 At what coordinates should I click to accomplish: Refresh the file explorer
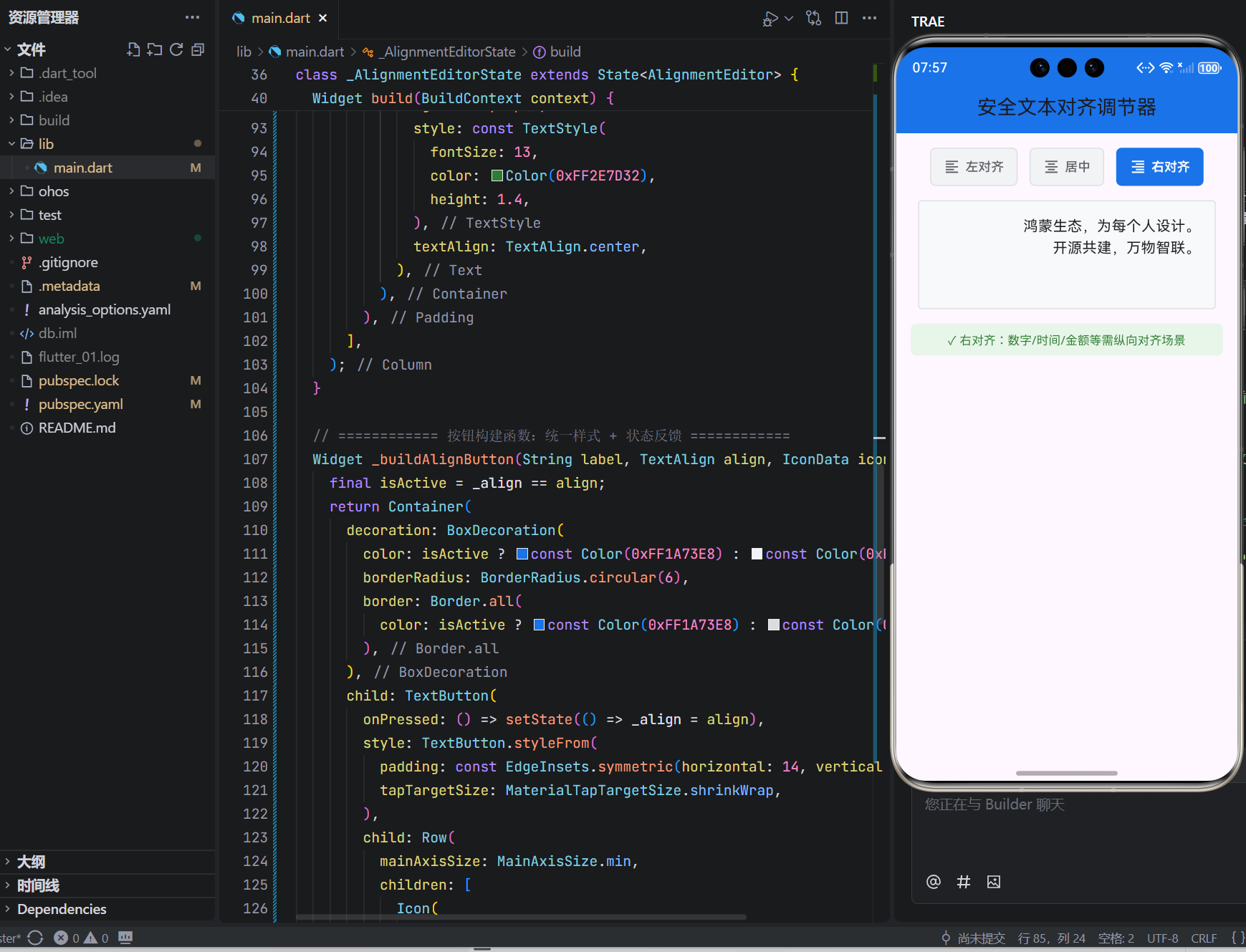point(176,49)
